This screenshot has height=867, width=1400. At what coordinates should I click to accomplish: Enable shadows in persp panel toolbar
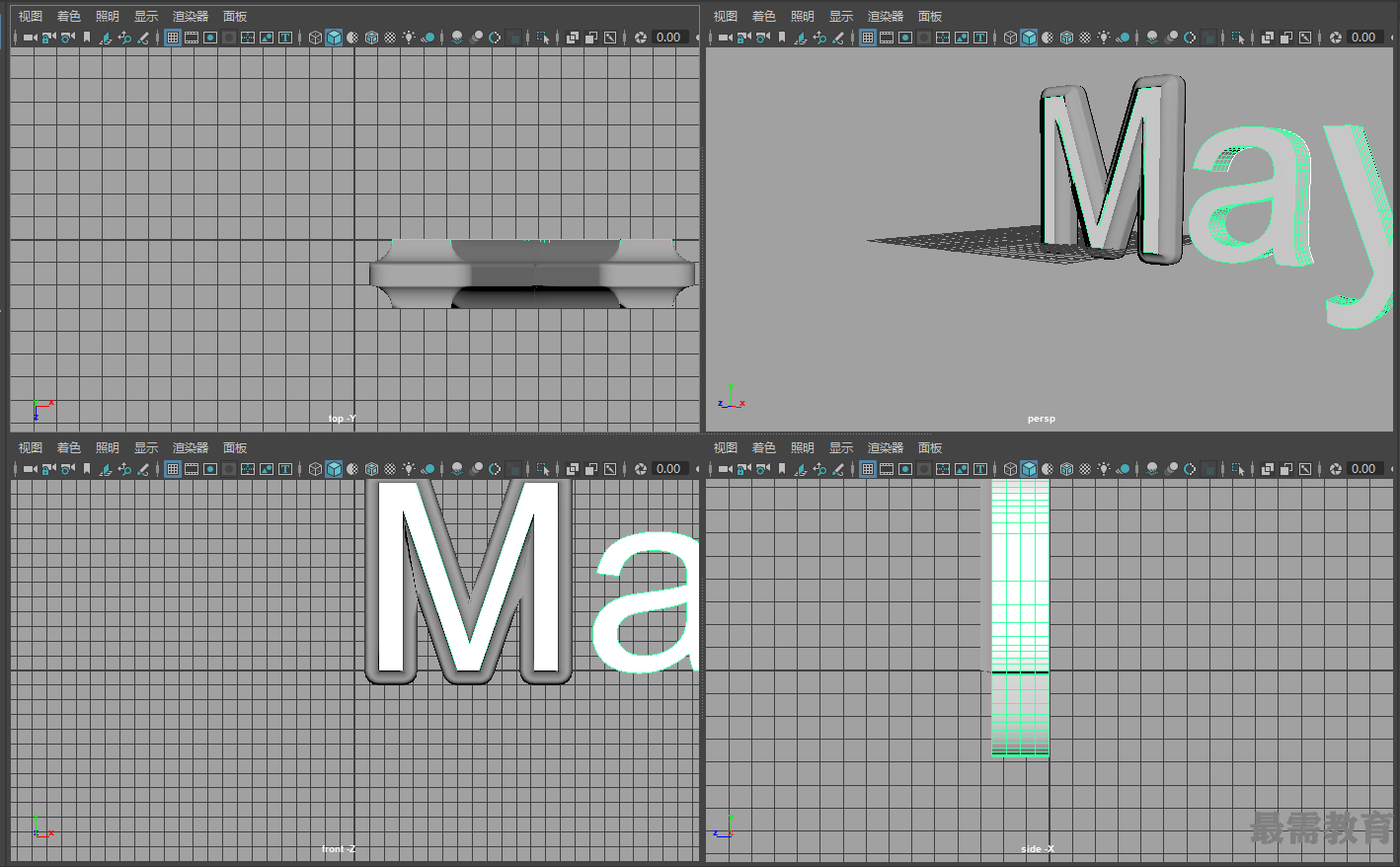coord(1123,38)
